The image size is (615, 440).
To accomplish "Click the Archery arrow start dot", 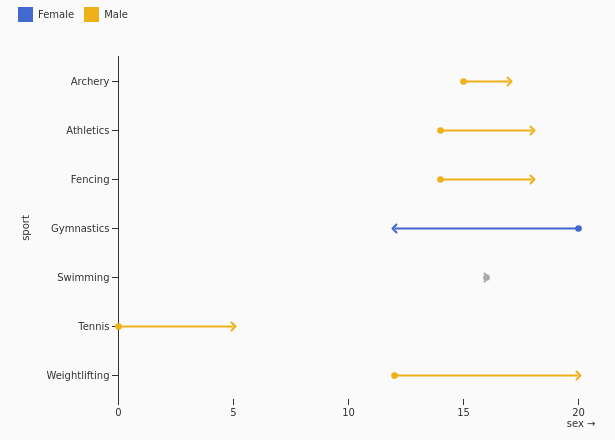I will click(463, 82).
